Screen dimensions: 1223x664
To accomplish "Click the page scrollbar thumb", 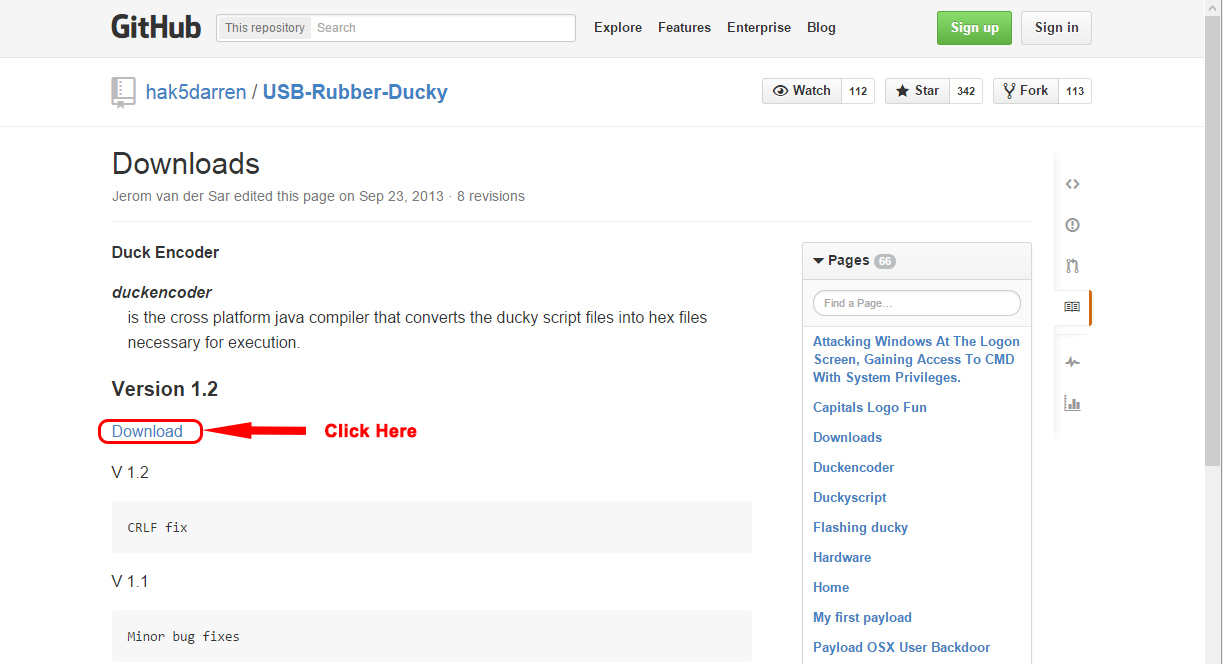I will 1214,243.
